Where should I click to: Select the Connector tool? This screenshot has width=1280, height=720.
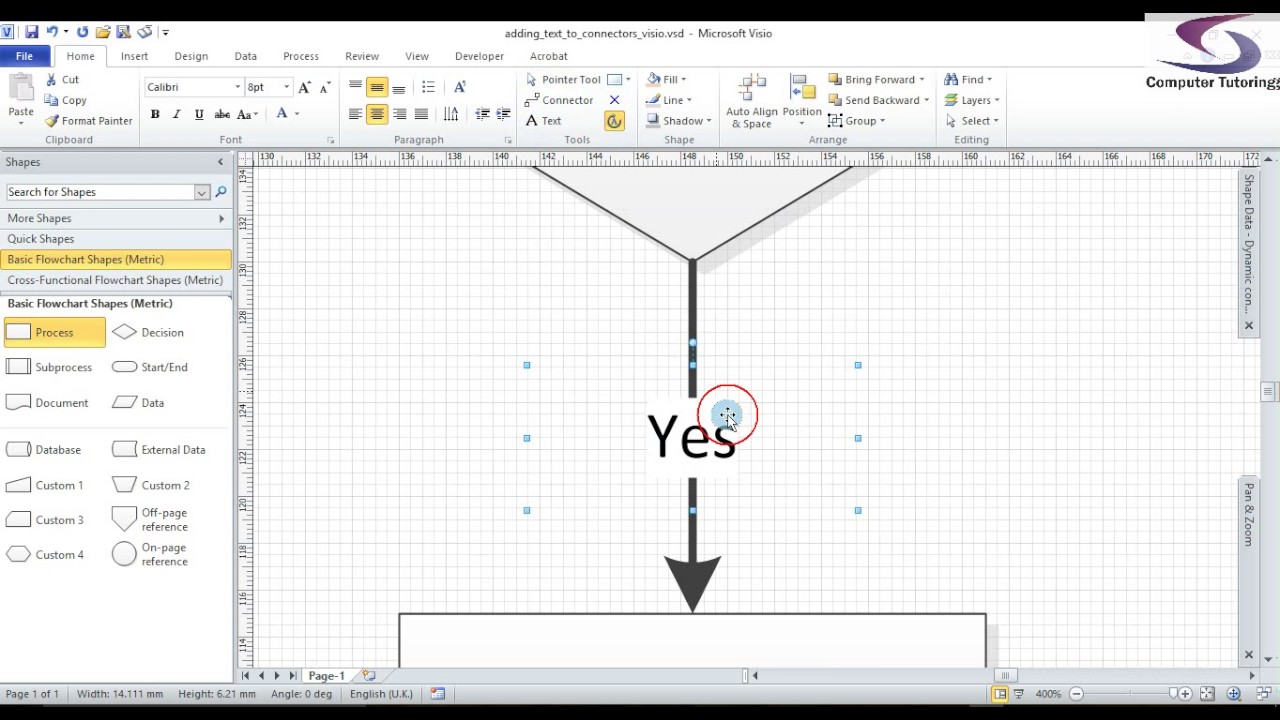pyautogui.click(x=559, y=100)
